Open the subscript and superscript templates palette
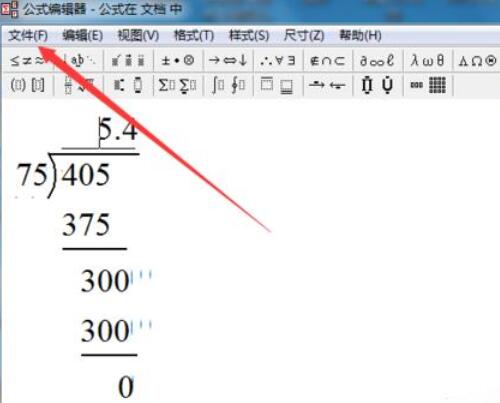The height and width of the screenshot is (403, 500). 129,85
